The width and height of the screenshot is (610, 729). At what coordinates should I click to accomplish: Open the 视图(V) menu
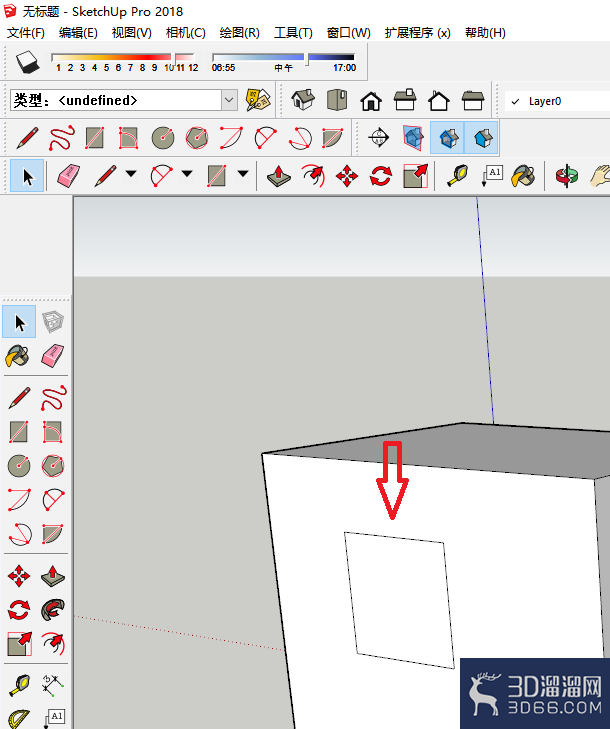[132, 33]
